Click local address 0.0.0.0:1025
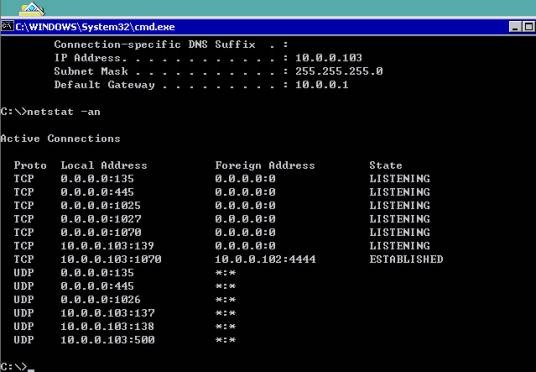 coord(100,205)
